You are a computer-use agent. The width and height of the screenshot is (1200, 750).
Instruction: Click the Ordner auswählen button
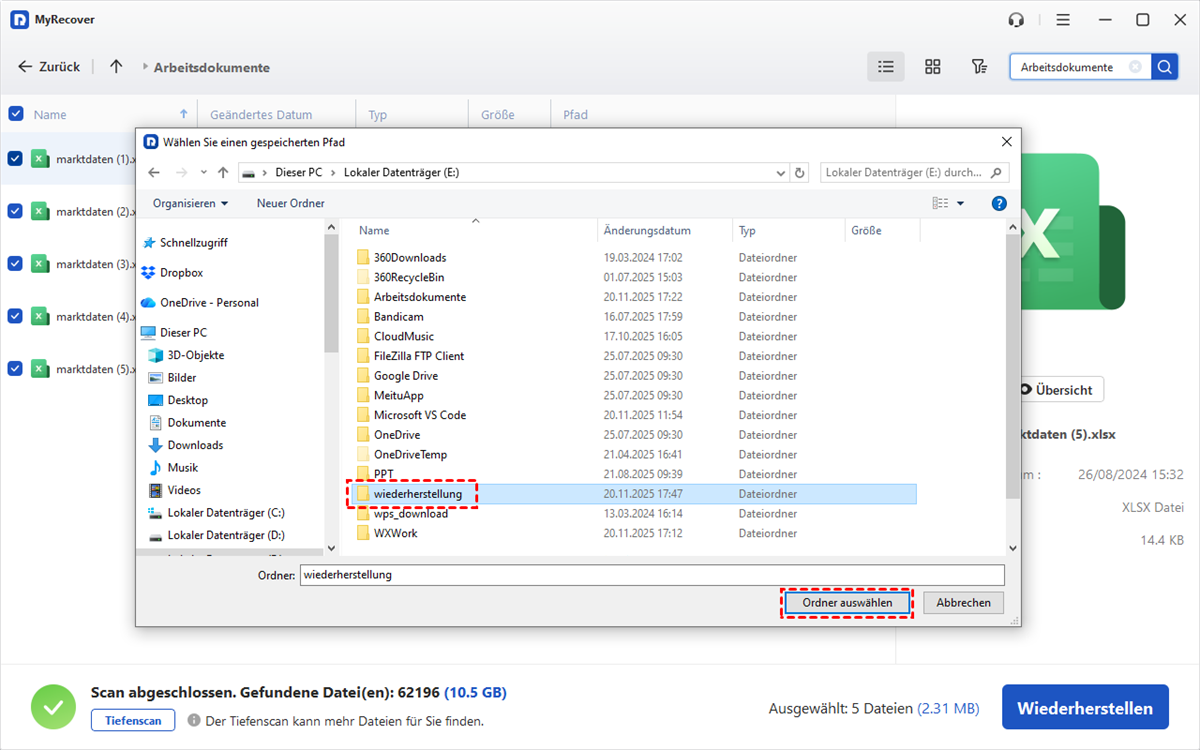(846, 603)
